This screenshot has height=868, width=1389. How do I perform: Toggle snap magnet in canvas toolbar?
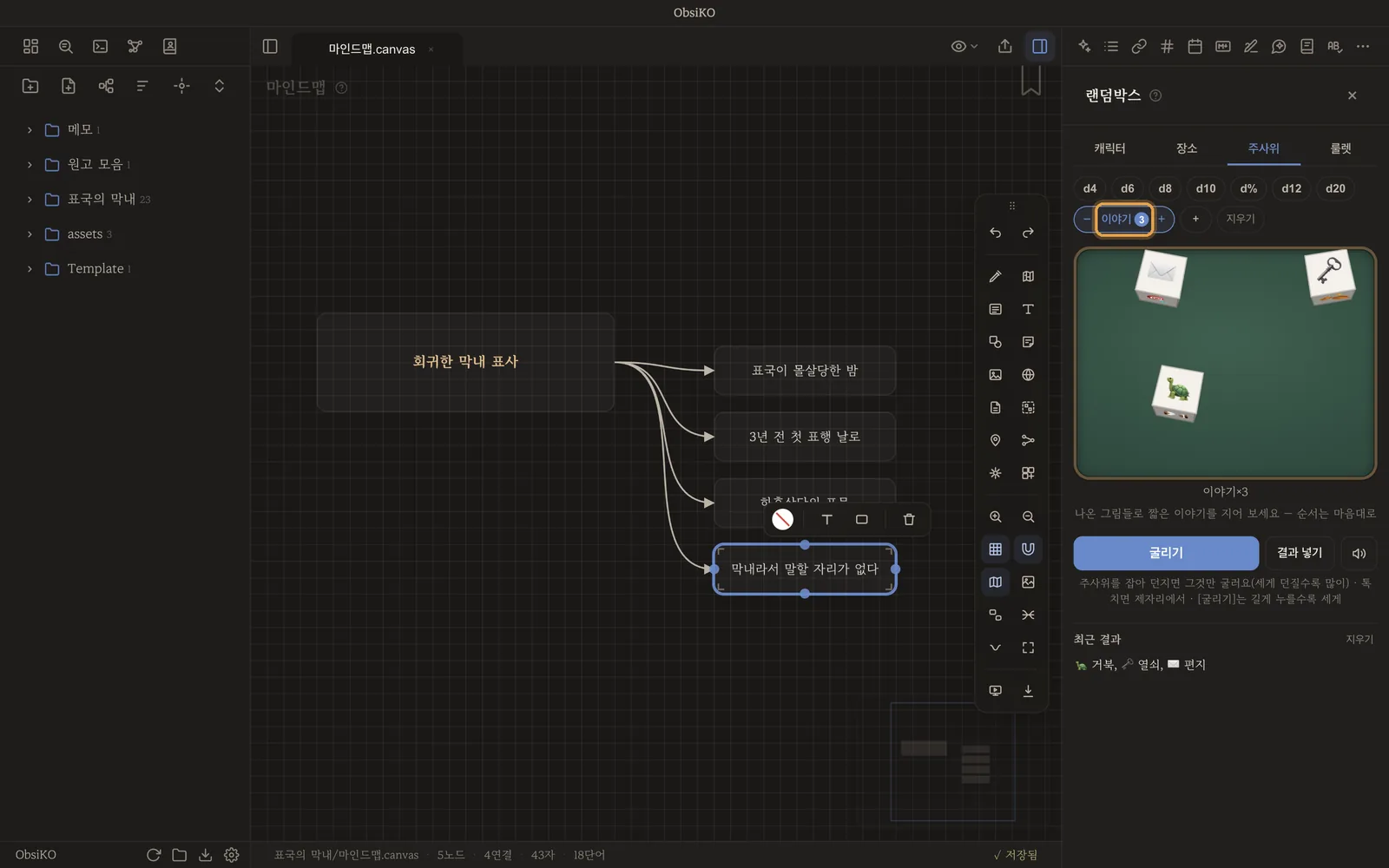[1028, 549]
